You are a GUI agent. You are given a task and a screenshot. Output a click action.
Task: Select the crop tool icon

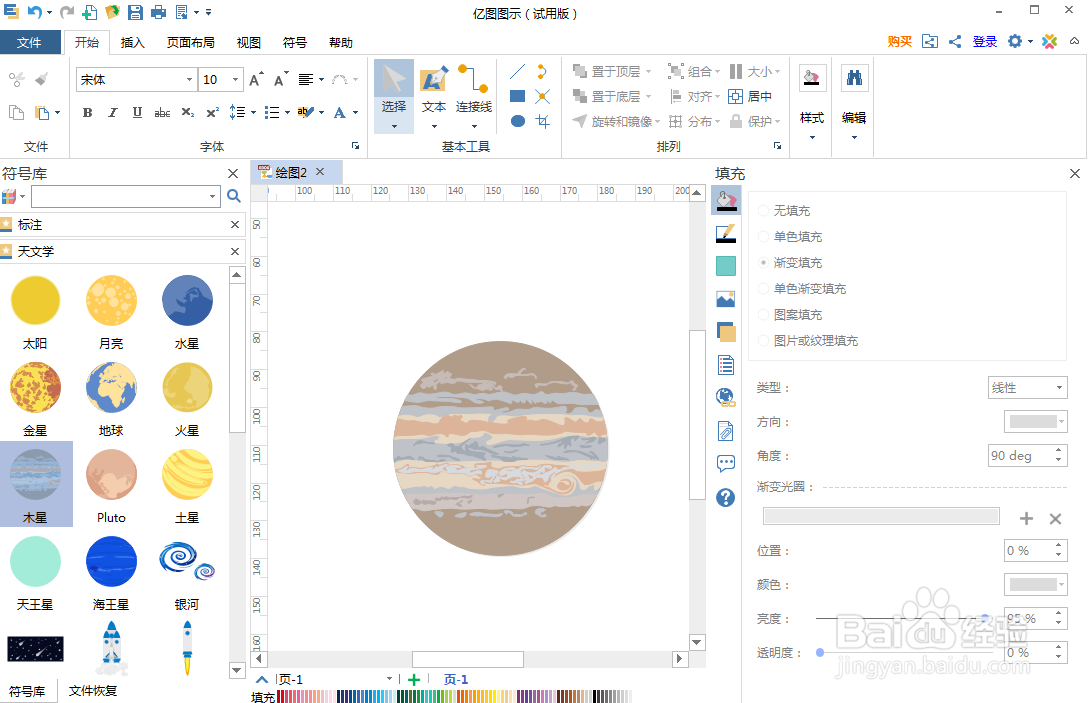[542, 122]
